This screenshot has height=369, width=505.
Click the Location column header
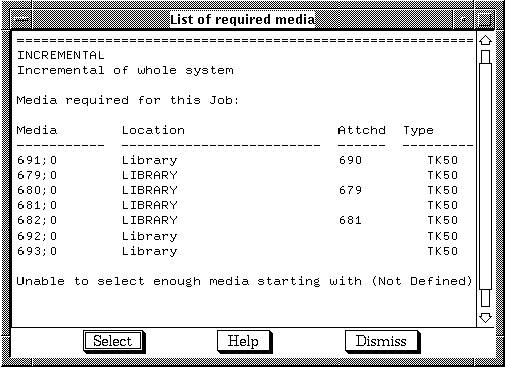pyautogui.click(x=153, y=130)
